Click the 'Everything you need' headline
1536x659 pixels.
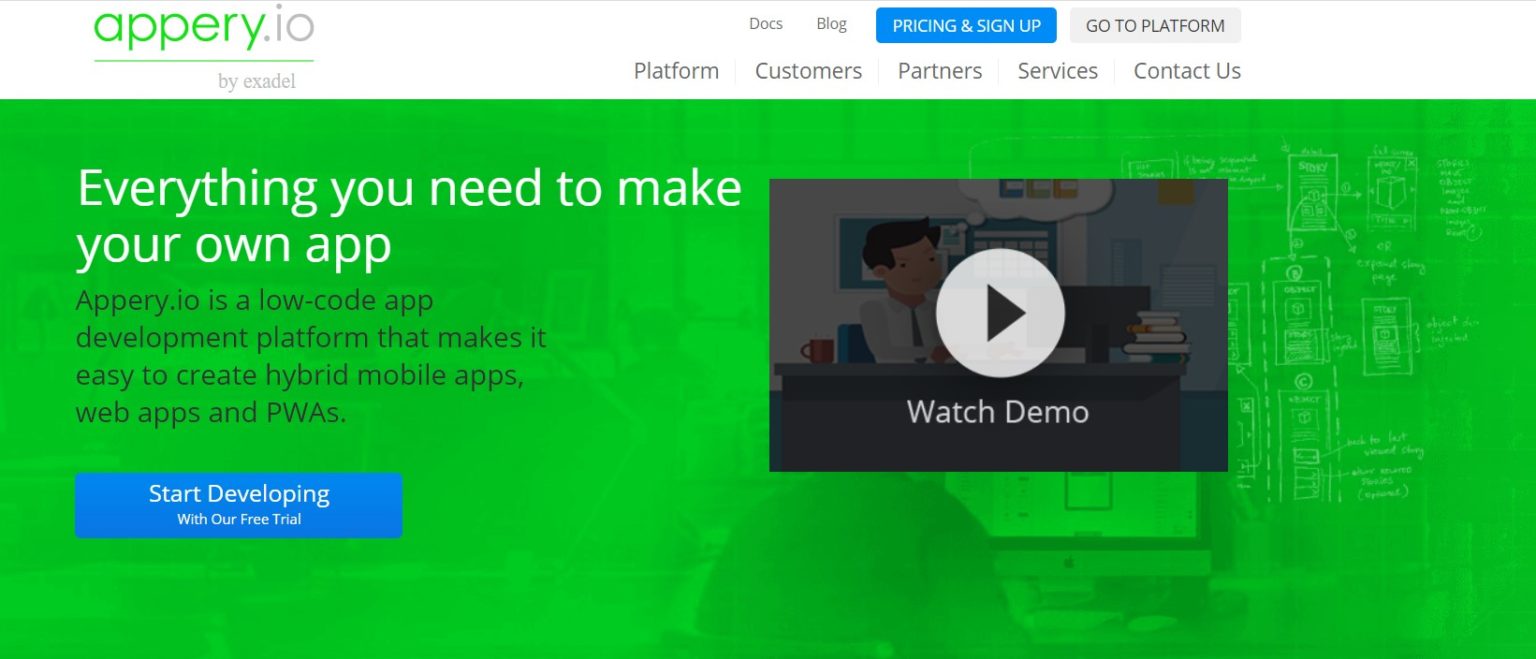pyautogui.click(x=408, y=216)
